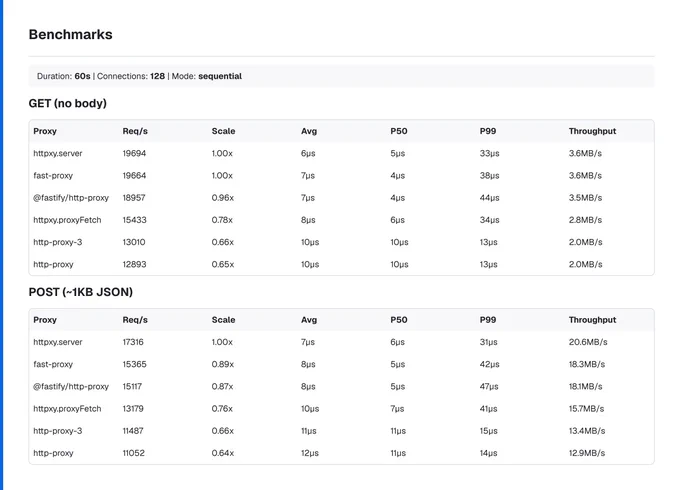Click the 0.65x scale value
The height and width of the screenshot is (490, 680).
(x=223, y=264)
